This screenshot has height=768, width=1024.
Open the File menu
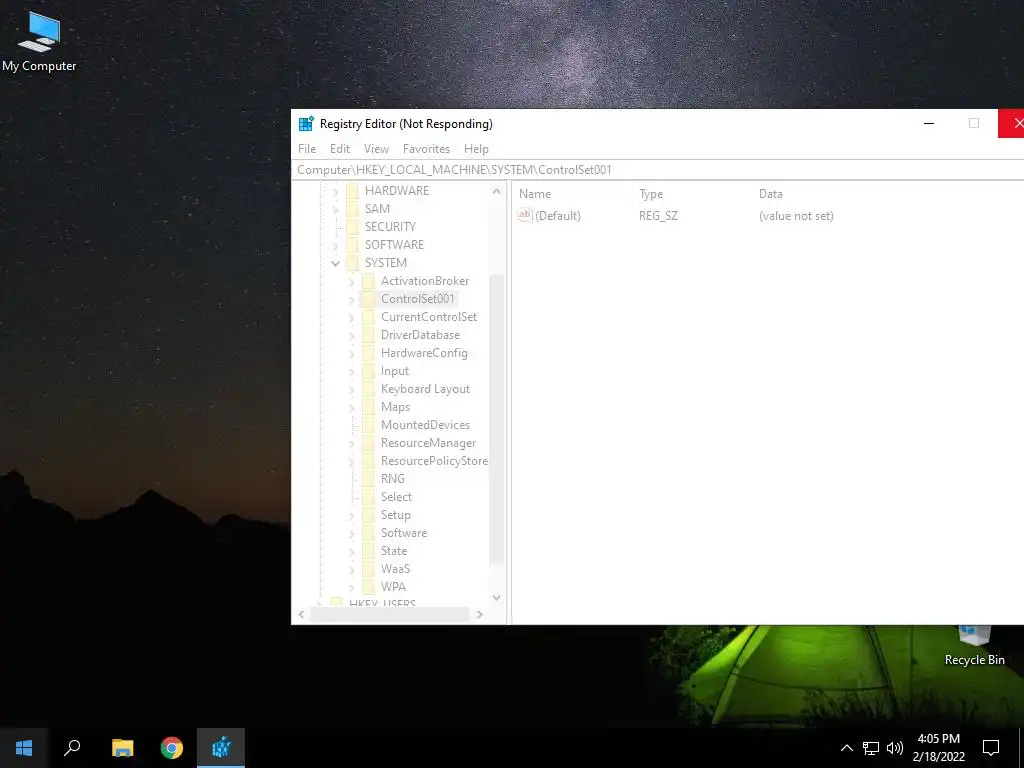(307, 149)
